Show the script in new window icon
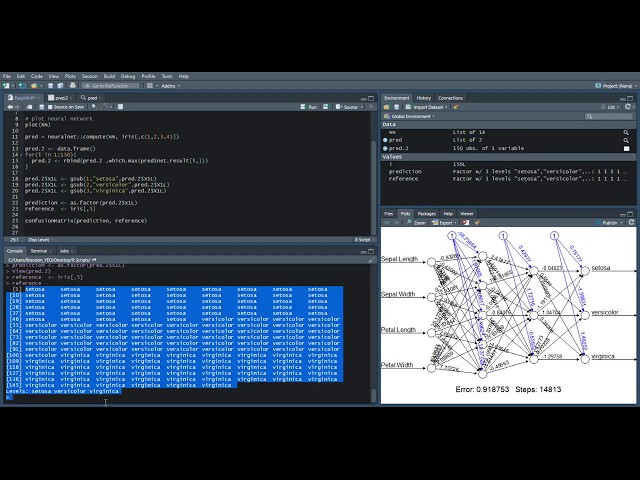The height and width of the screenshot is (480, 640). pyautogui.click(x=29, y=107)
